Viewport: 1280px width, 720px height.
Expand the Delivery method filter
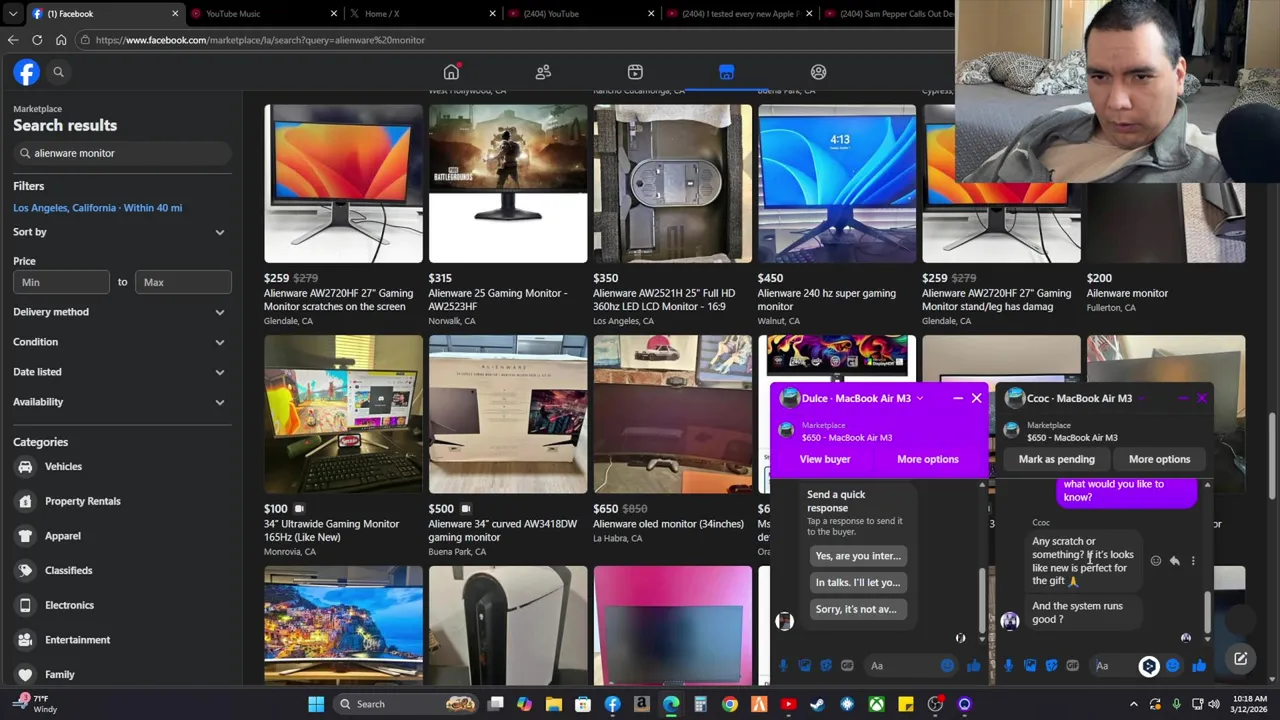point(120,312)
